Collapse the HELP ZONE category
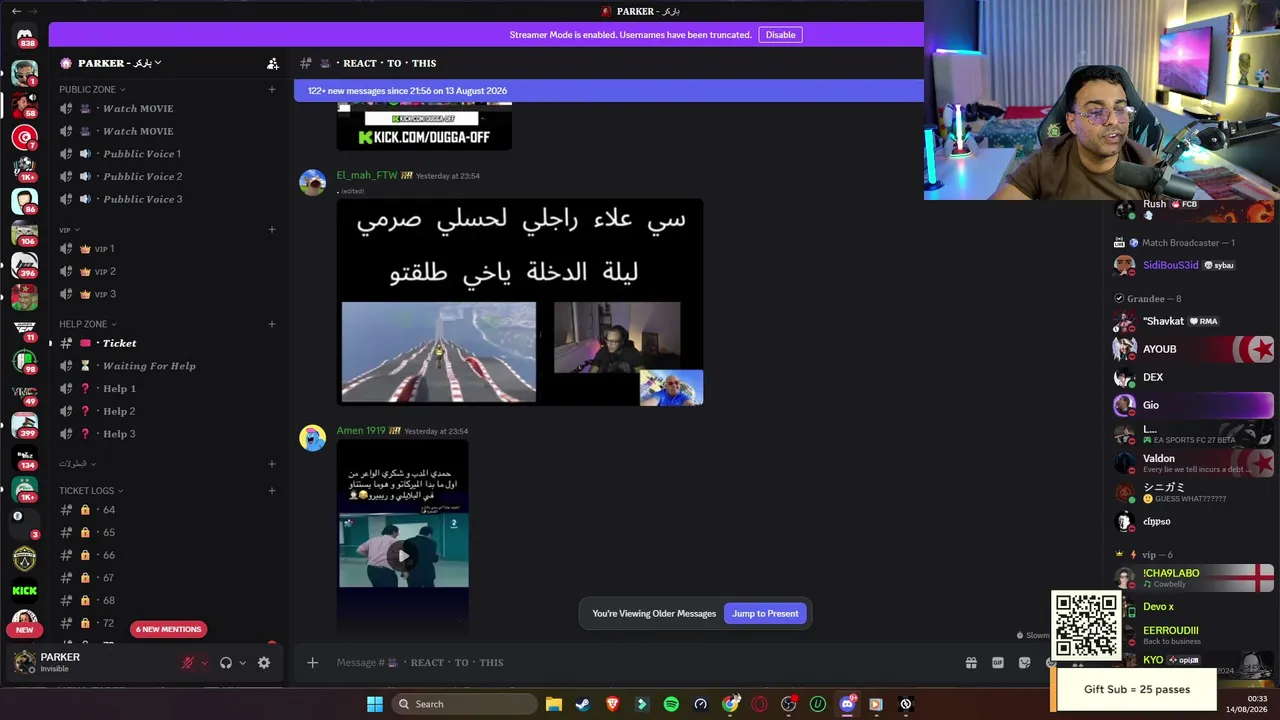This screenshot has height=720, width=1280. point(88,324)
